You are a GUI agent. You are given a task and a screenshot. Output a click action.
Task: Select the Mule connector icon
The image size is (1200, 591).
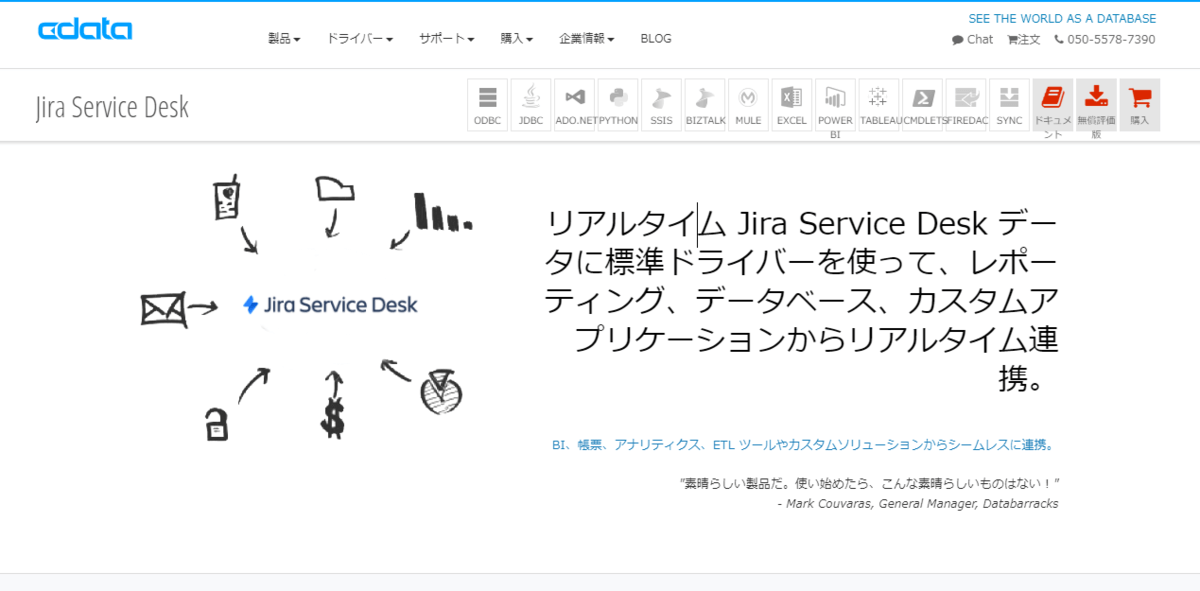tap(748, 104)
